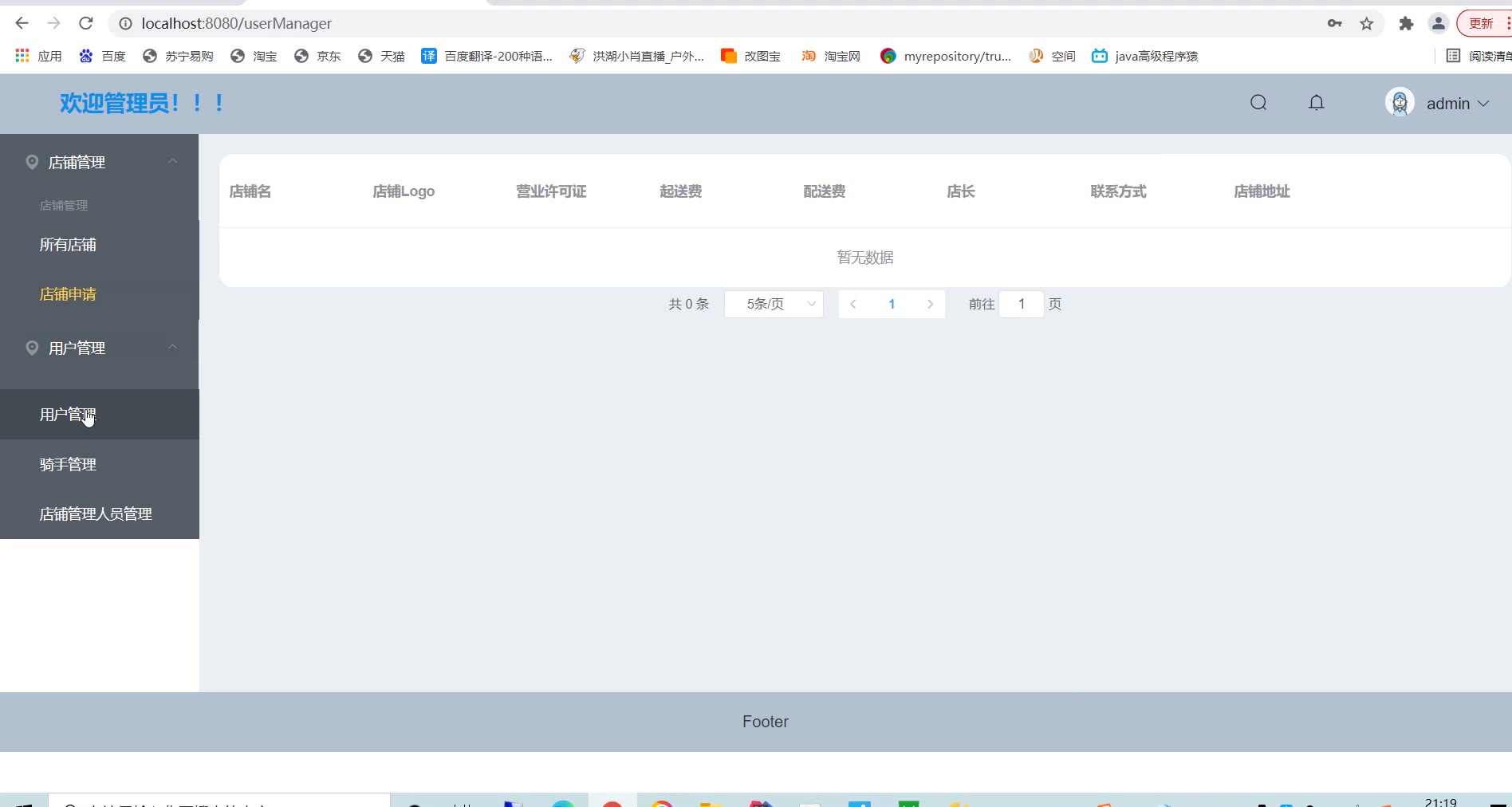
Task: Click the Footer text
Action: tap(766, 722)
